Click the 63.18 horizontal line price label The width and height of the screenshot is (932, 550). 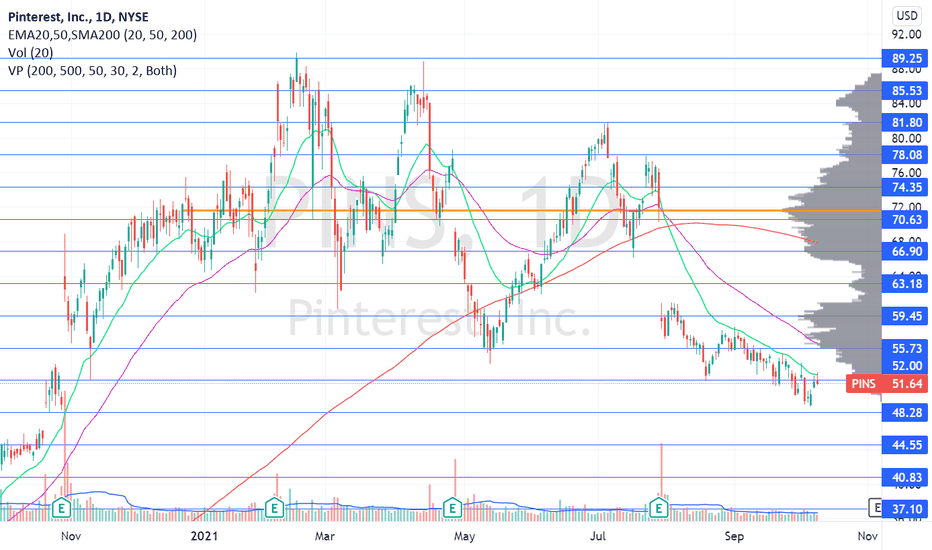904,284
